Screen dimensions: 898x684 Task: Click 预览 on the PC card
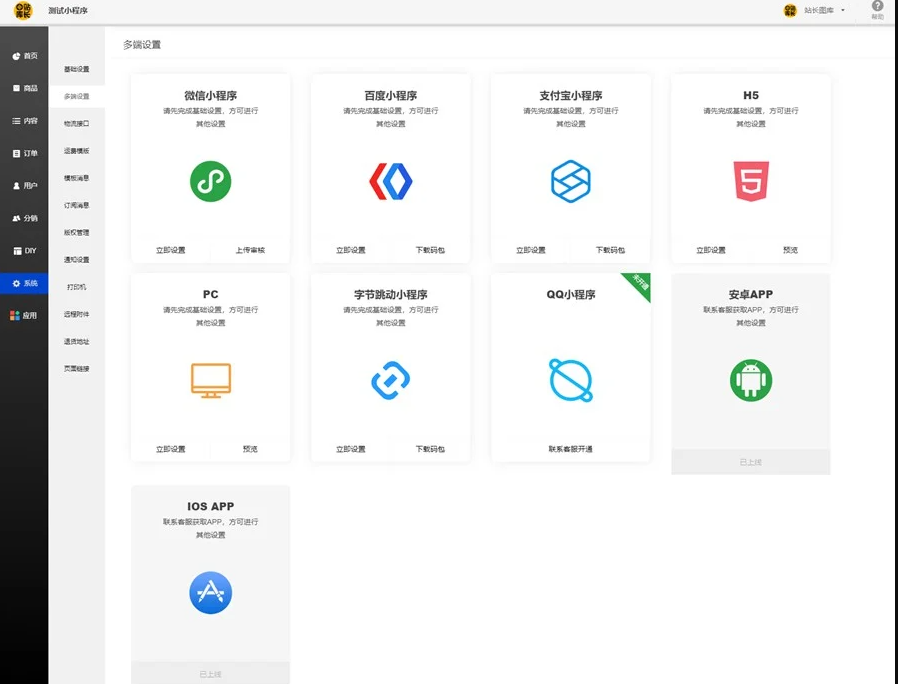(250, 449)
